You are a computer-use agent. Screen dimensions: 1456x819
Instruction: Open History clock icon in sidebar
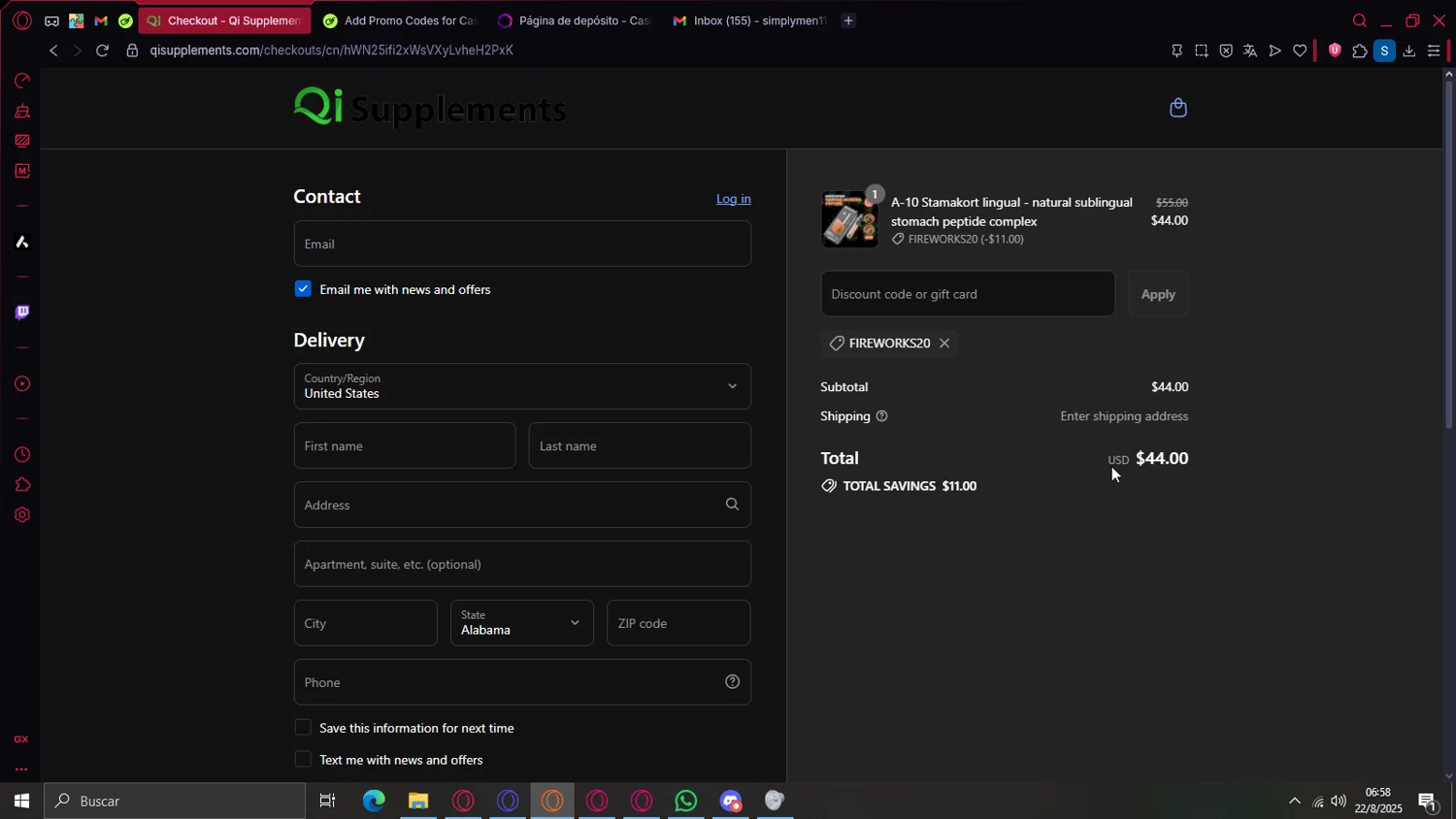(x=22, y=455)
